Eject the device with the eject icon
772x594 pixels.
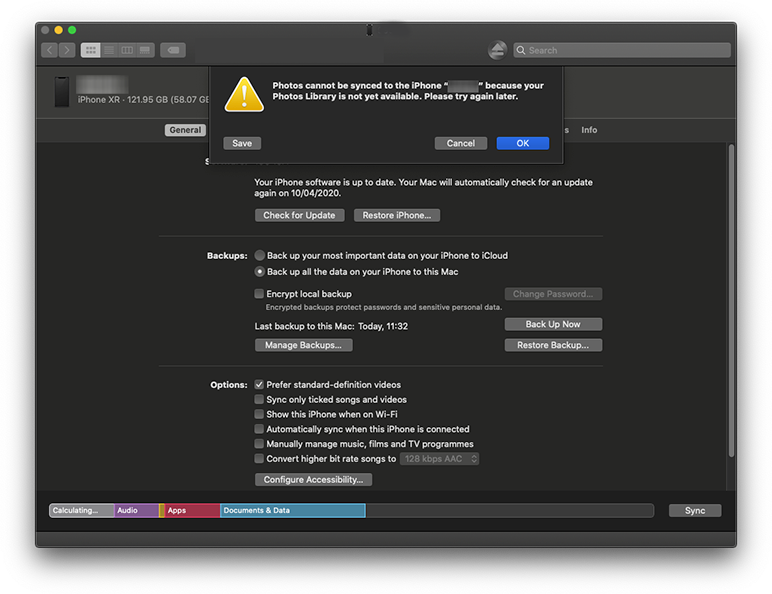pos(497,50)
